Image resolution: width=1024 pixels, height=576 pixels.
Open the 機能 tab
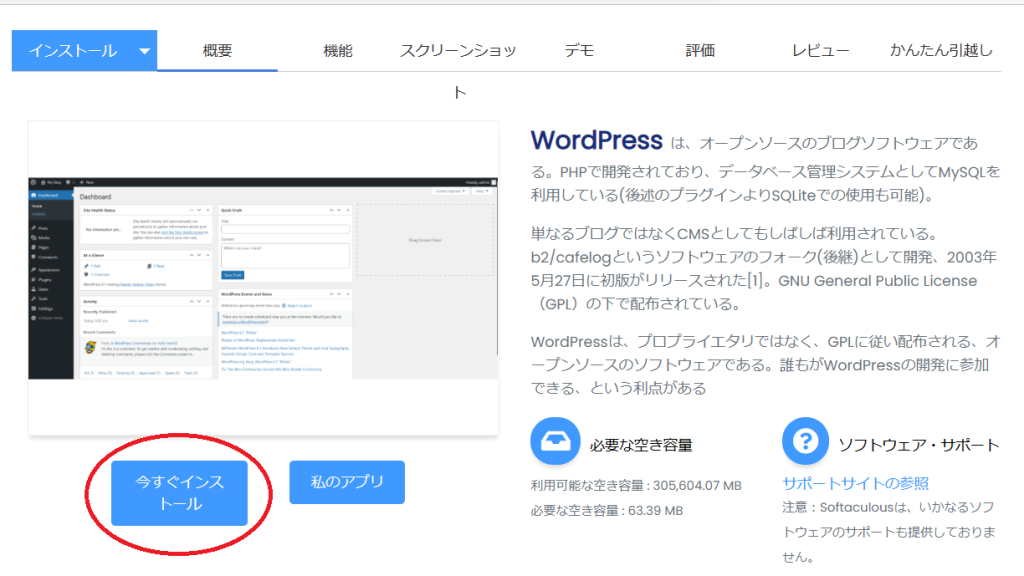point(338,51)
